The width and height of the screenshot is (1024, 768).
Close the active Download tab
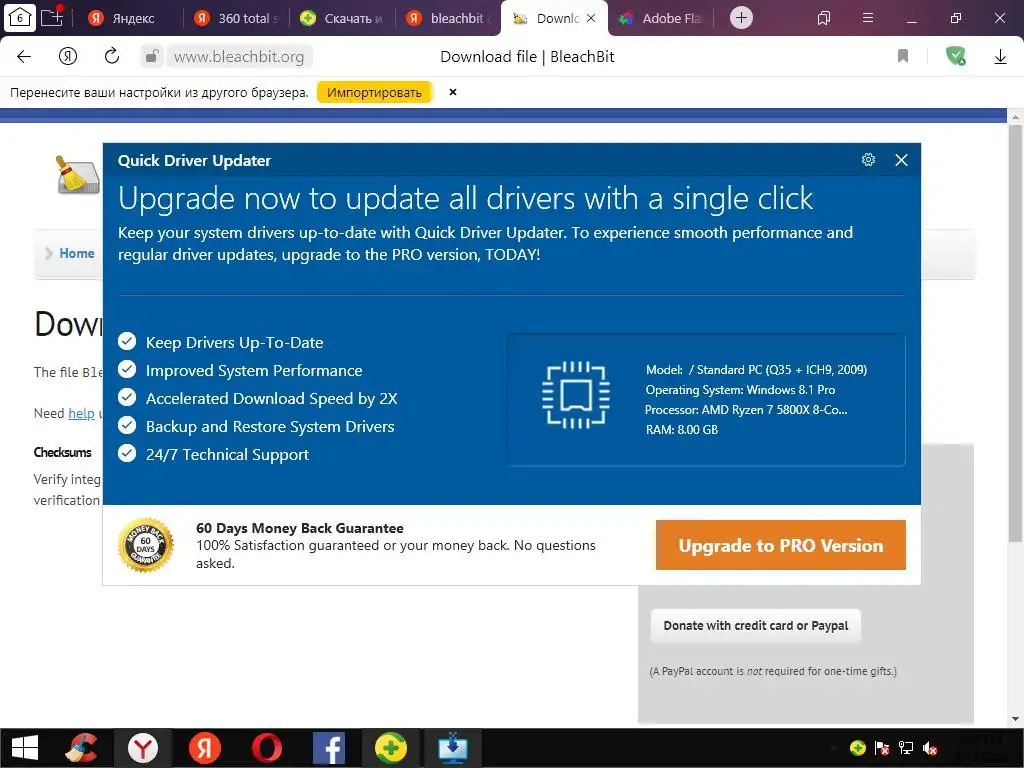[591, 18]
